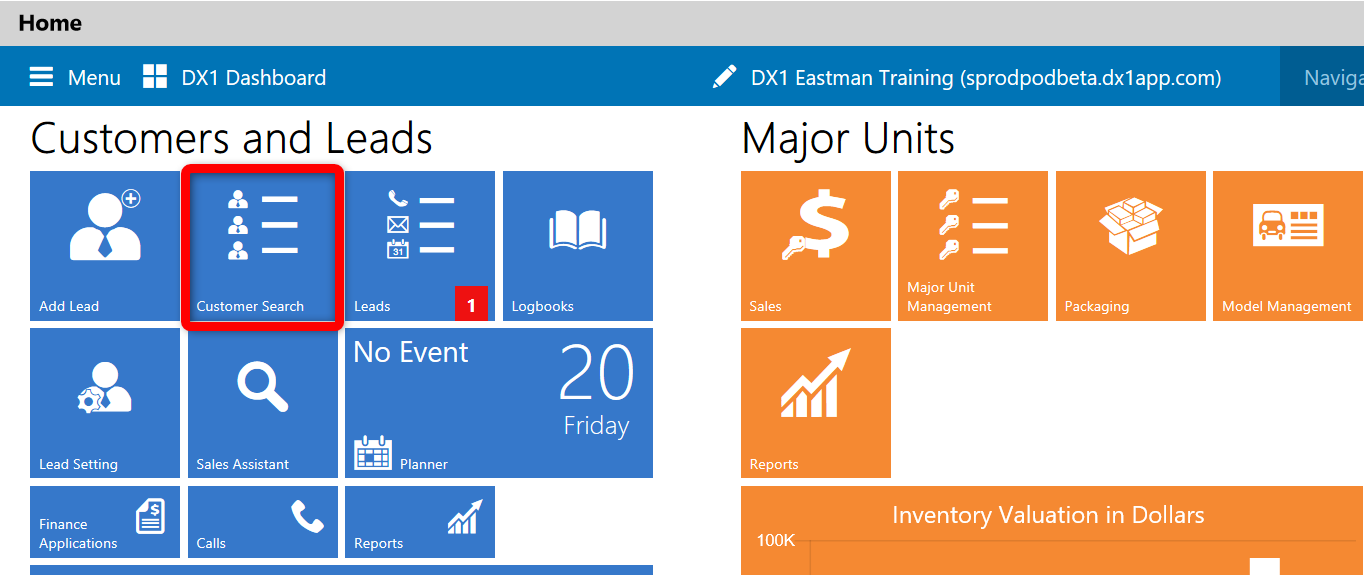Open the Planner calendar tile
The image size is (1364, 575).
coord(499,403)
